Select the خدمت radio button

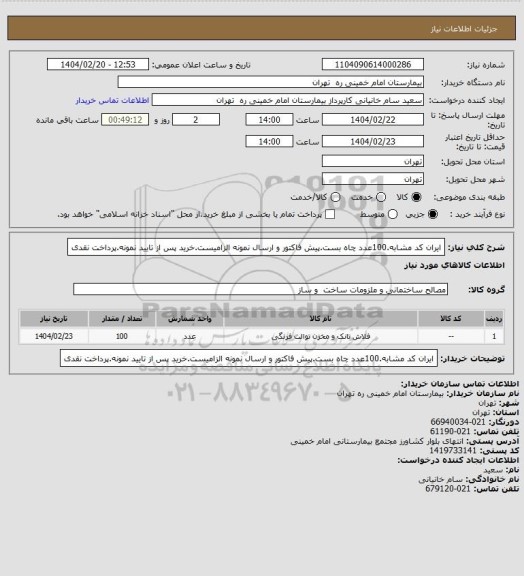[381, 197]
